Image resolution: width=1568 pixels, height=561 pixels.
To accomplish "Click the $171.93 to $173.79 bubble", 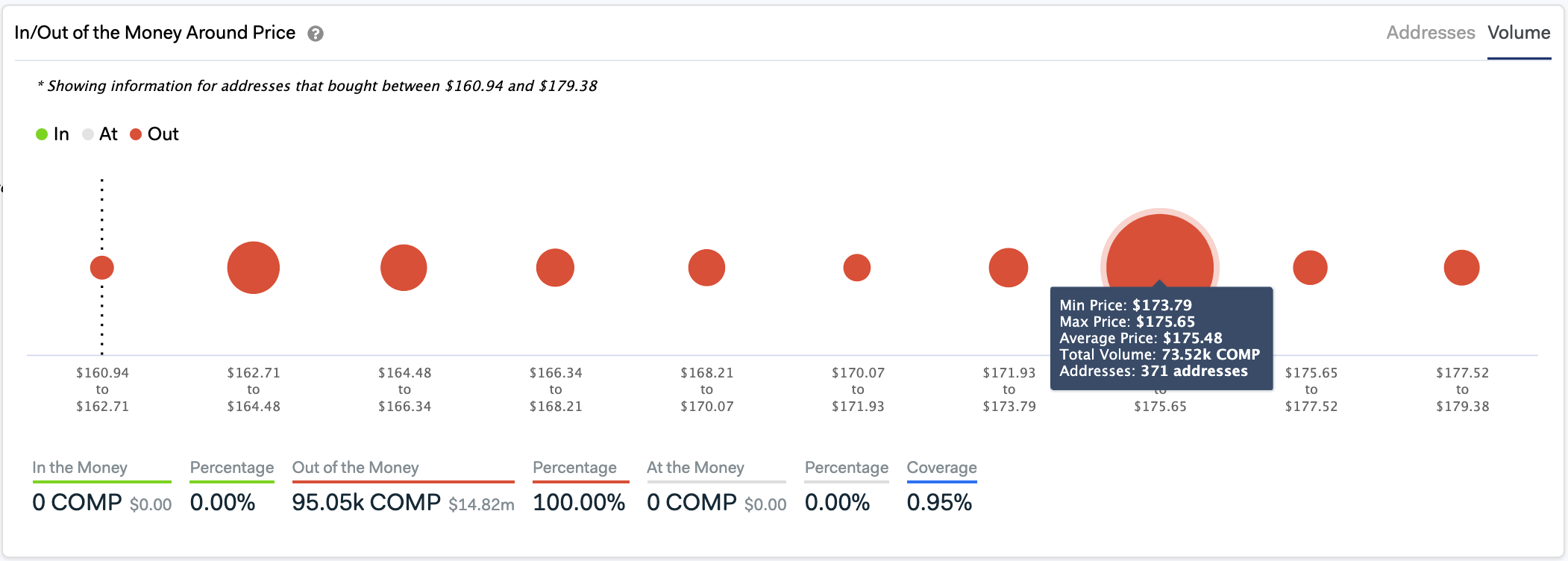I will click(1009, 267).
